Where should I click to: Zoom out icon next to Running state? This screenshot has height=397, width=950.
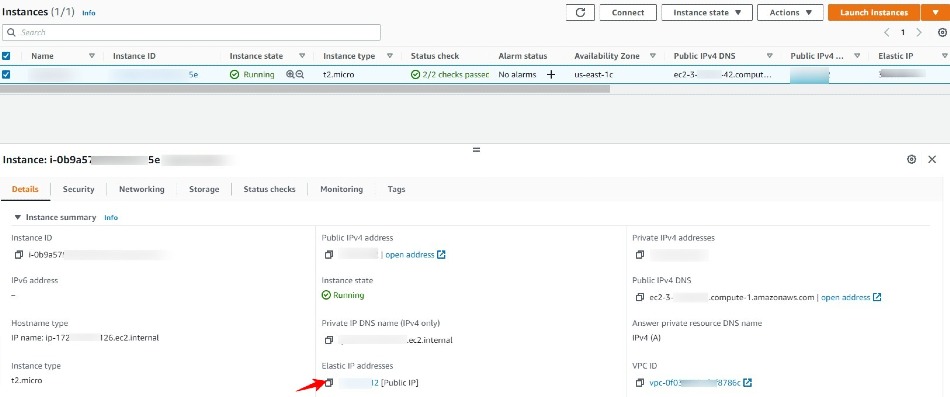point(299,75)
